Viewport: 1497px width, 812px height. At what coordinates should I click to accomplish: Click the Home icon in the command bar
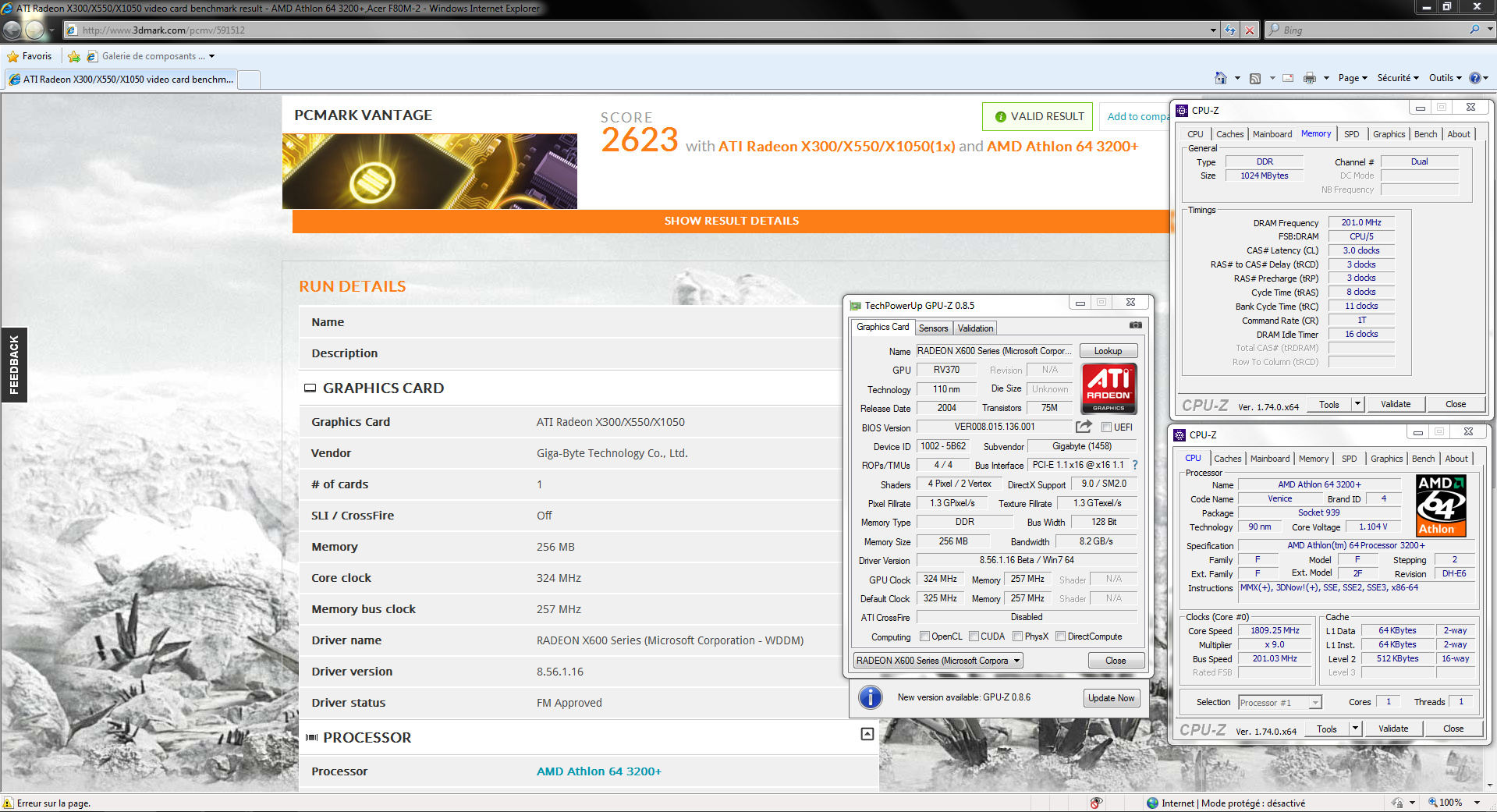[x=1221, y=78]
